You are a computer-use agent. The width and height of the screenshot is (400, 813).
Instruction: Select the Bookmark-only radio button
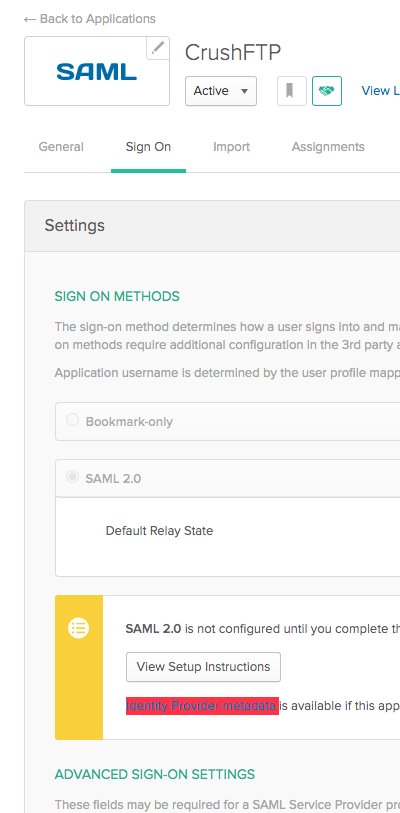[73, 420]
